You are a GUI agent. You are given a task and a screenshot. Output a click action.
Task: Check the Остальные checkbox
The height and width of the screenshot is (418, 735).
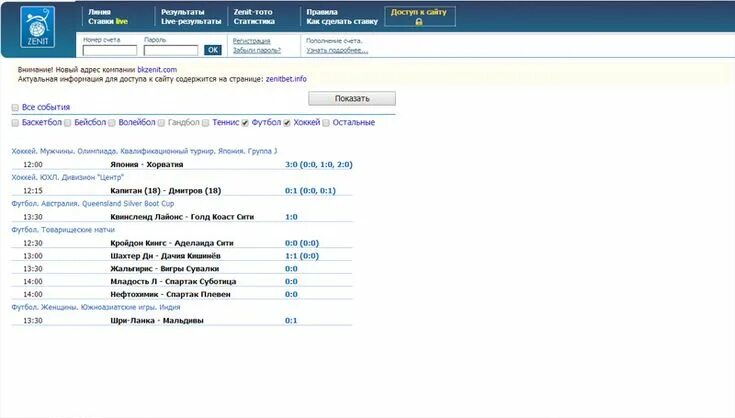point(326,123)
